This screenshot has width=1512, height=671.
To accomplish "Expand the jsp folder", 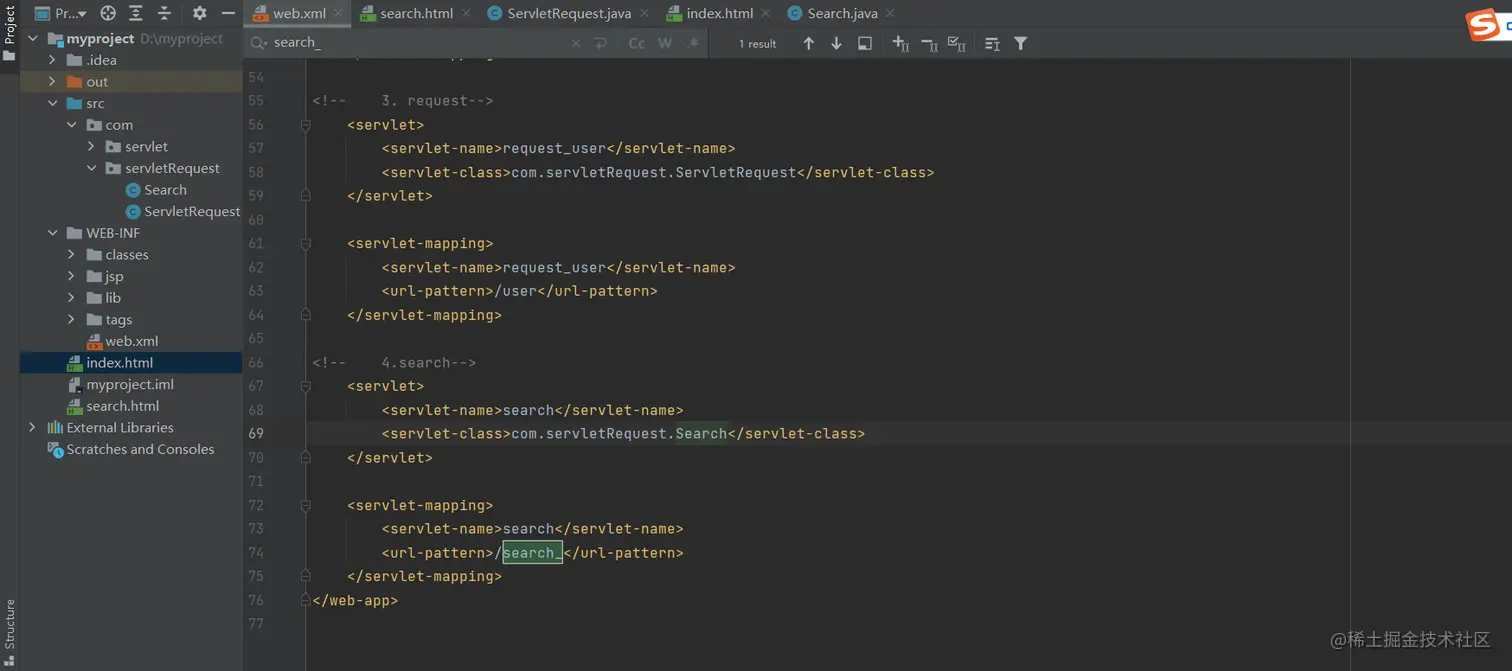I will point(71,276).
